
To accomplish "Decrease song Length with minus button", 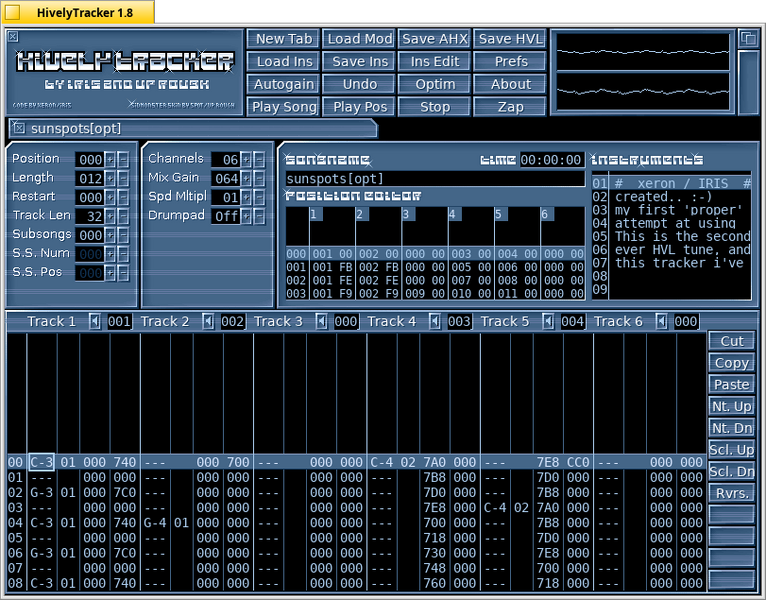I will point(123,178).
